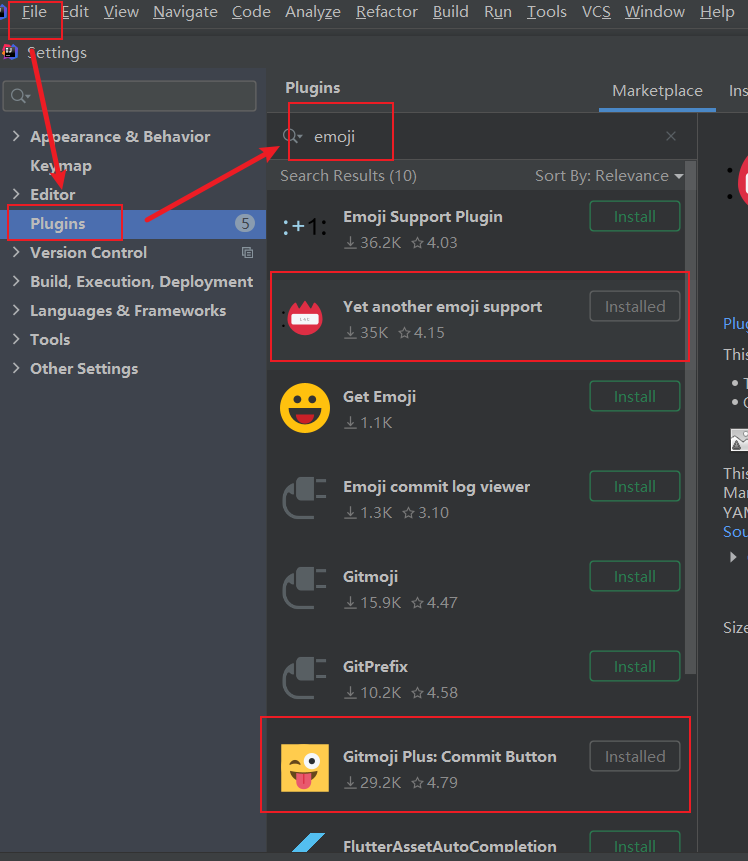The height and width of the screenshot is (861, 748).
Task: Select the GitPrefix plugin title
Action: pyautogui.click(x=376, y=667)
